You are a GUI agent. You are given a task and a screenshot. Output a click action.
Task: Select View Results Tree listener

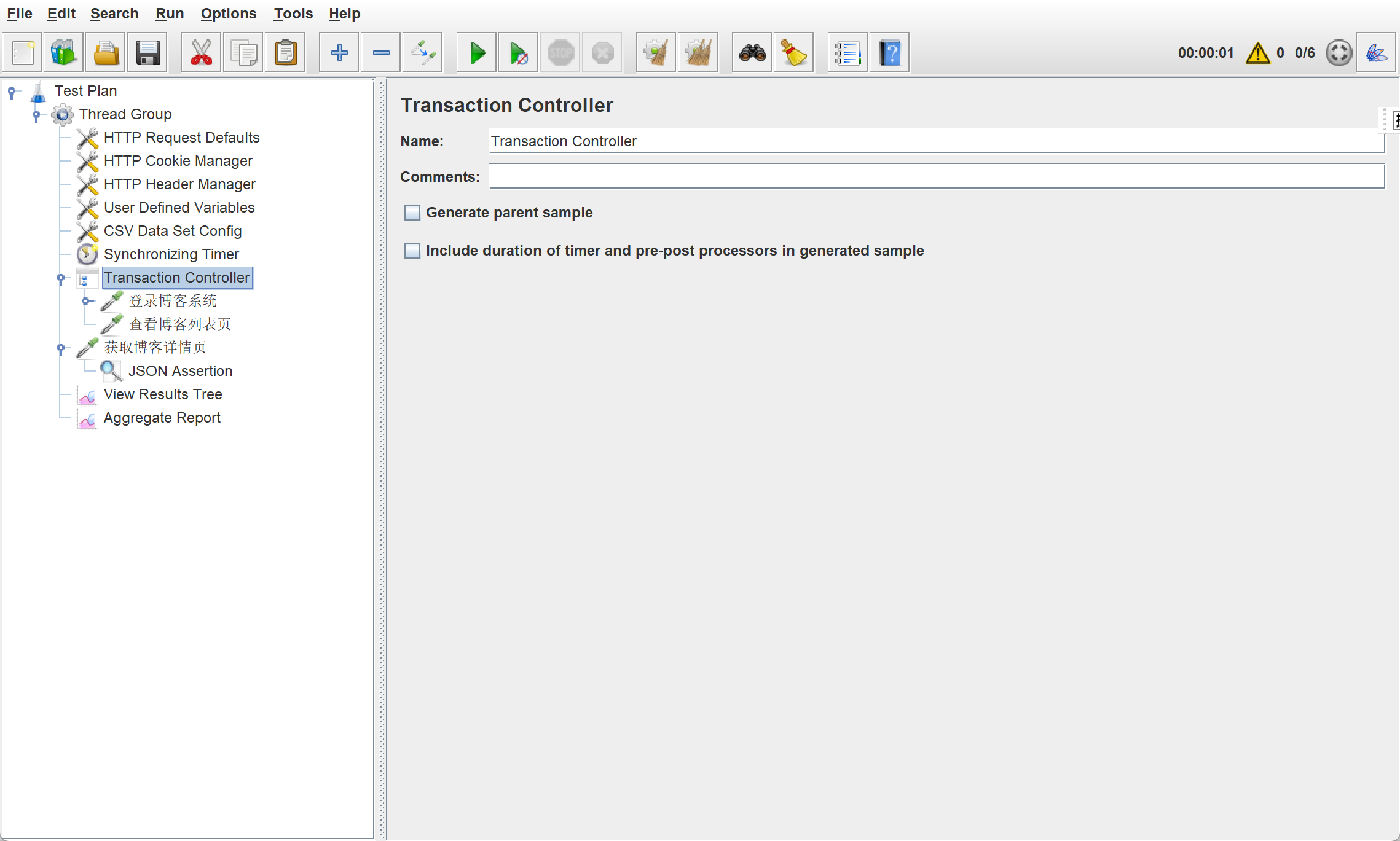click(163, 394)
